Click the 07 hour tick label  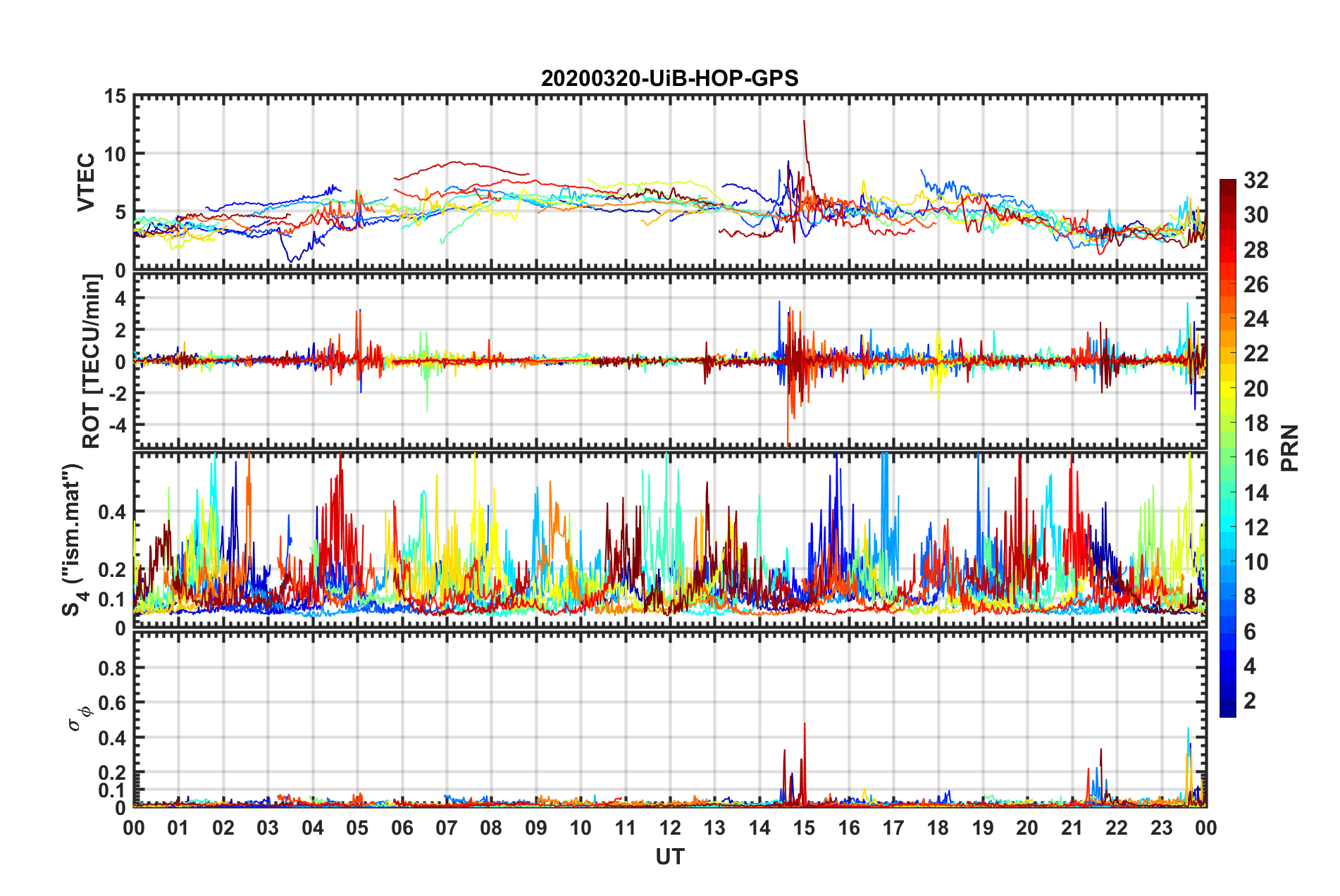[447, 828]
